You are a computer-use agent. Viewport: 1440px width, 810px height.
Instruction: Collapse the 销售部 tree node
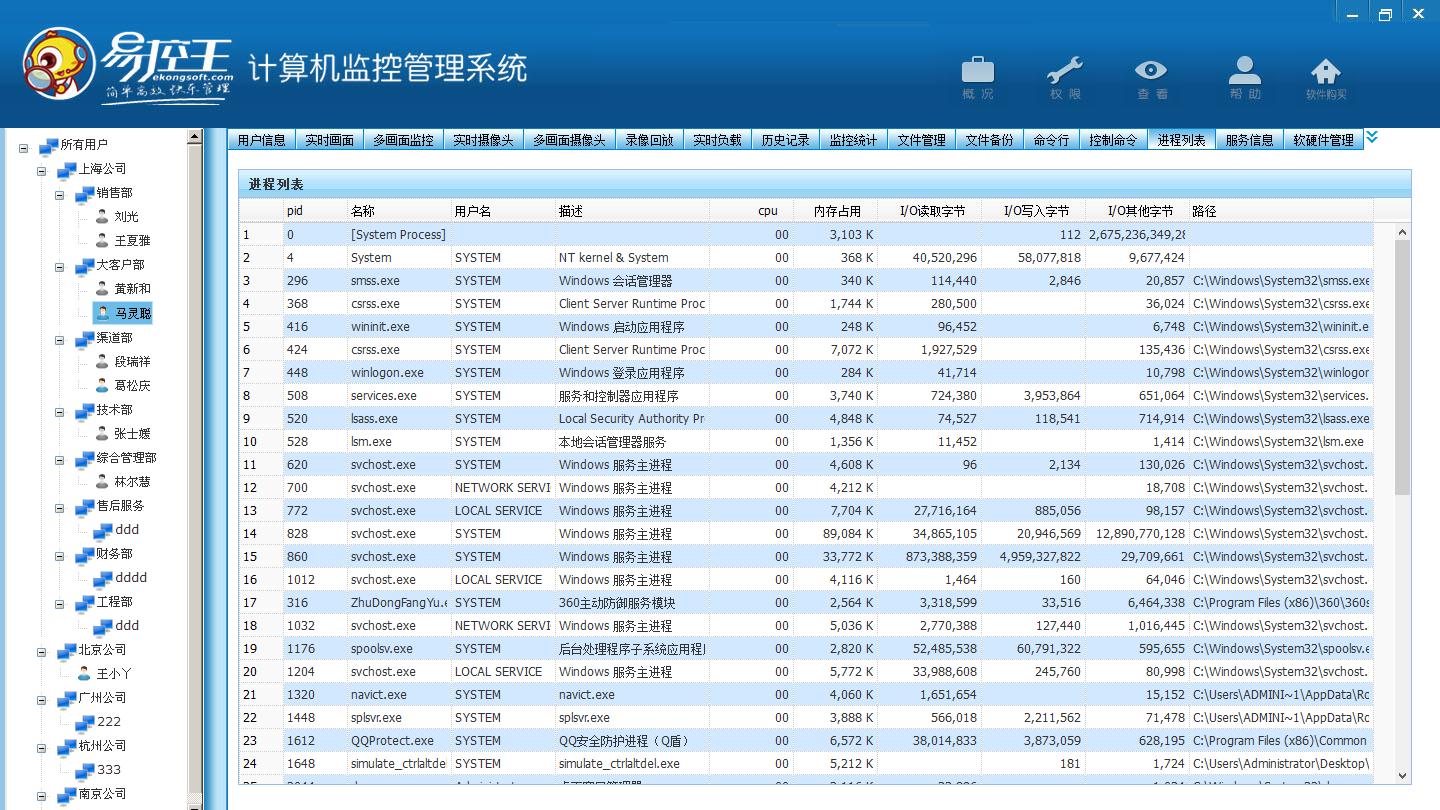(x=60, y=196)
